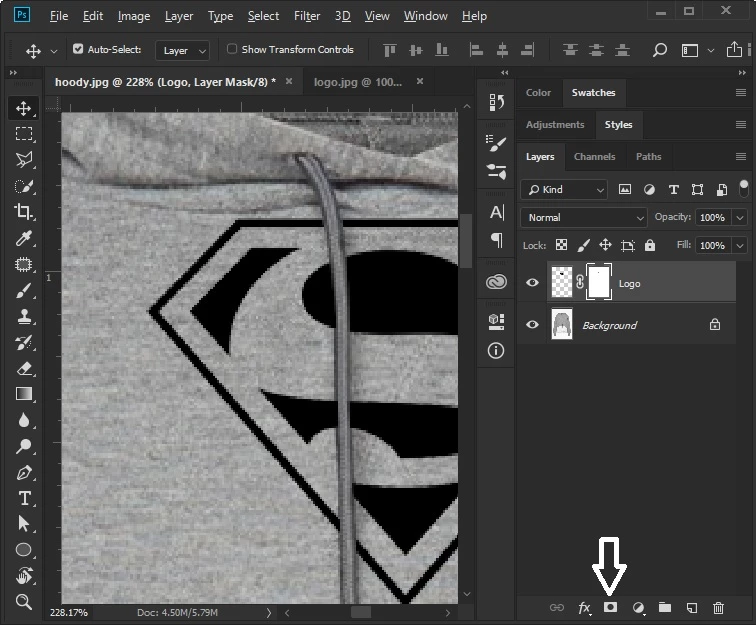Screen dimensions: 756x625
Task: Hide the Logo layer
Action: pos(532,282)
